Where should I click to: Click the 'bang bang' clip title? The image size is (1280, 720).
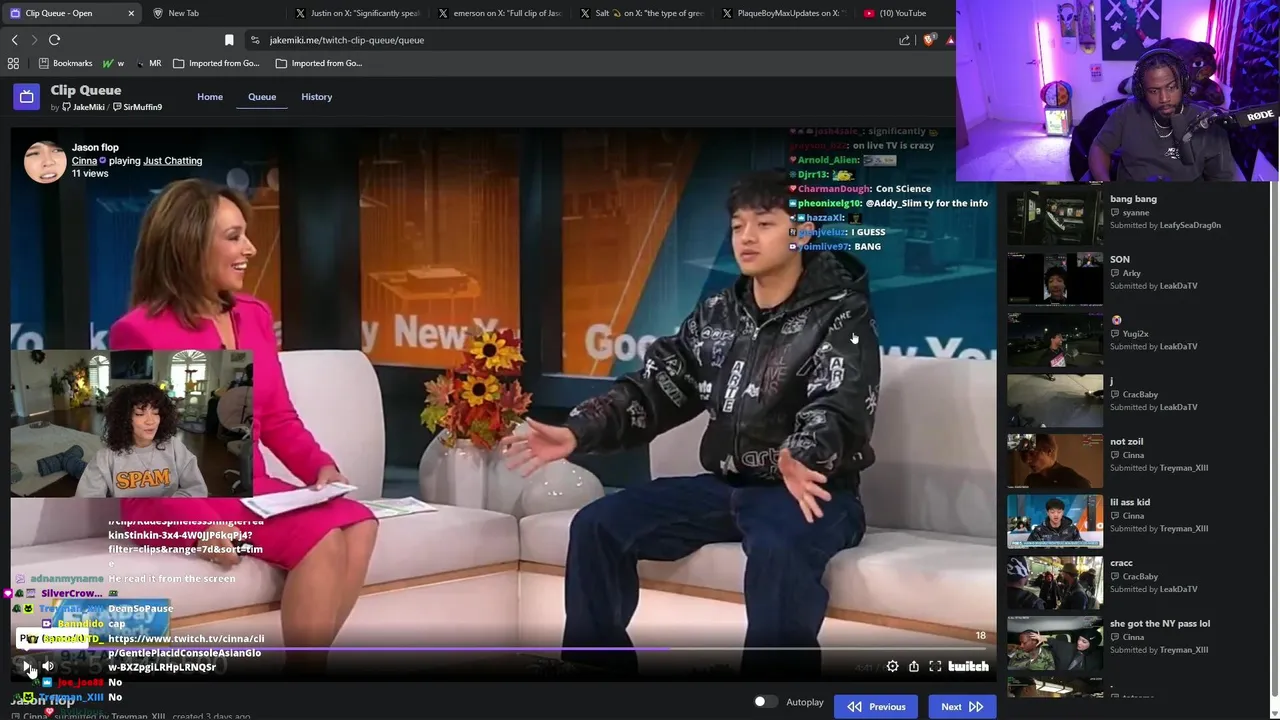pyautogui.click(x=1133, y=199)
